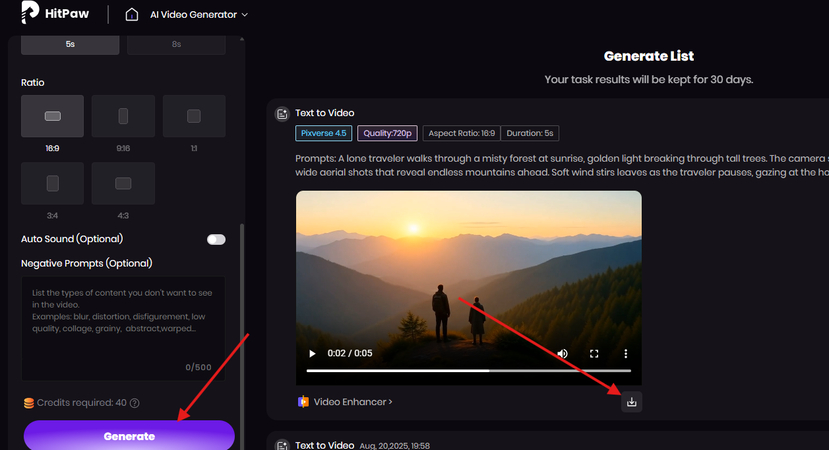Play the sunset mountain video
This screenshot has width=829, height=450.
click(x=312, y=354)
